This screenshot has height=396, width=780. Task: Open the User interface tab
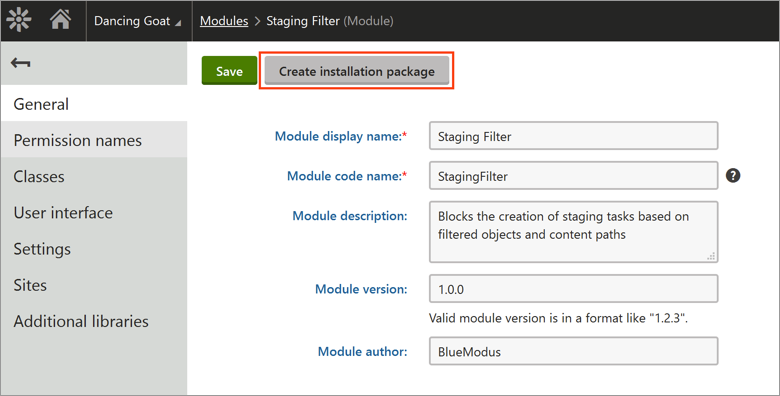point(94,213)
